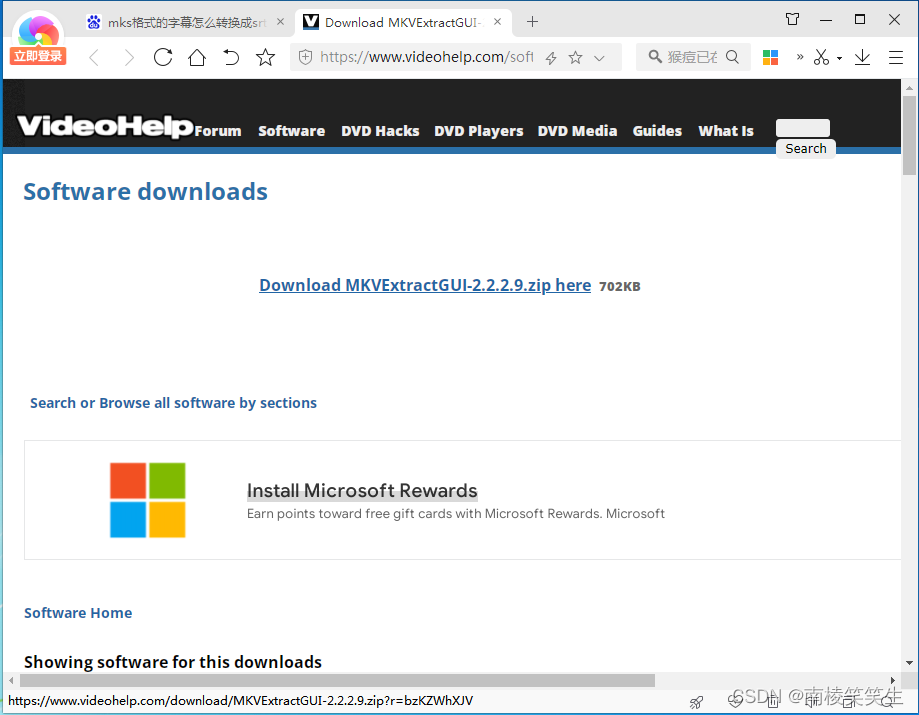
Task: Click the undo/restore closed tab icon
Action: pyautogui.click(x=232, y=57)
